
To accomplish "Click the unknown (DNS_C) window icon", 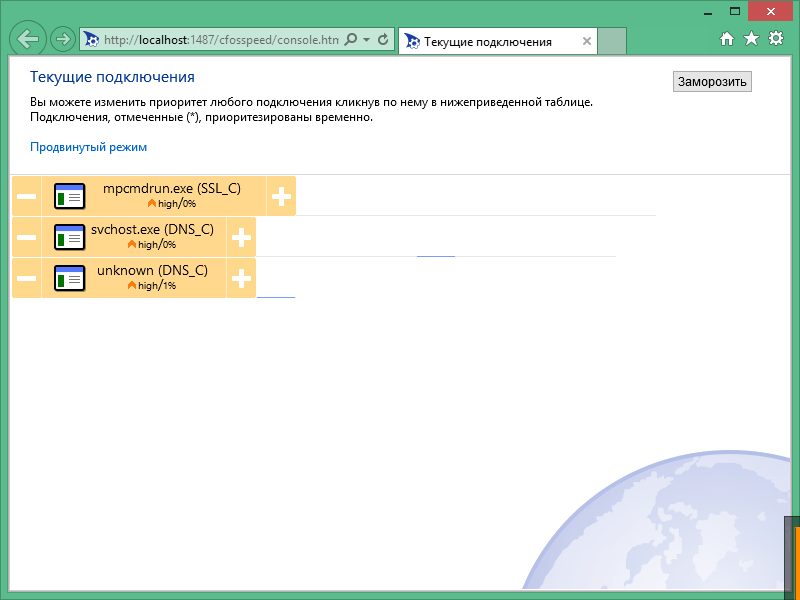I will coord(69,278).
